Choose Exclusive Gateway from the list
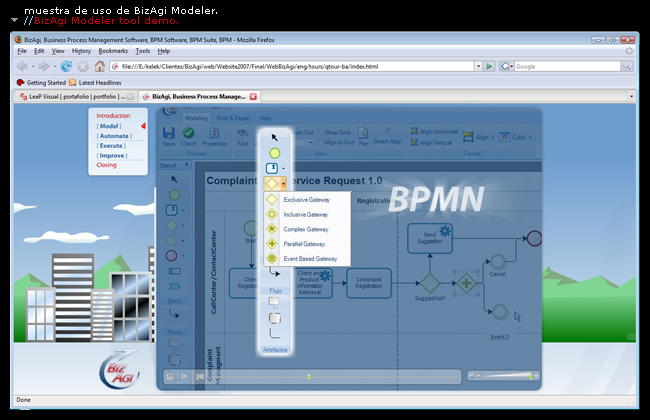The height and width of the screenshot is (420, 650). coord(306,200)
